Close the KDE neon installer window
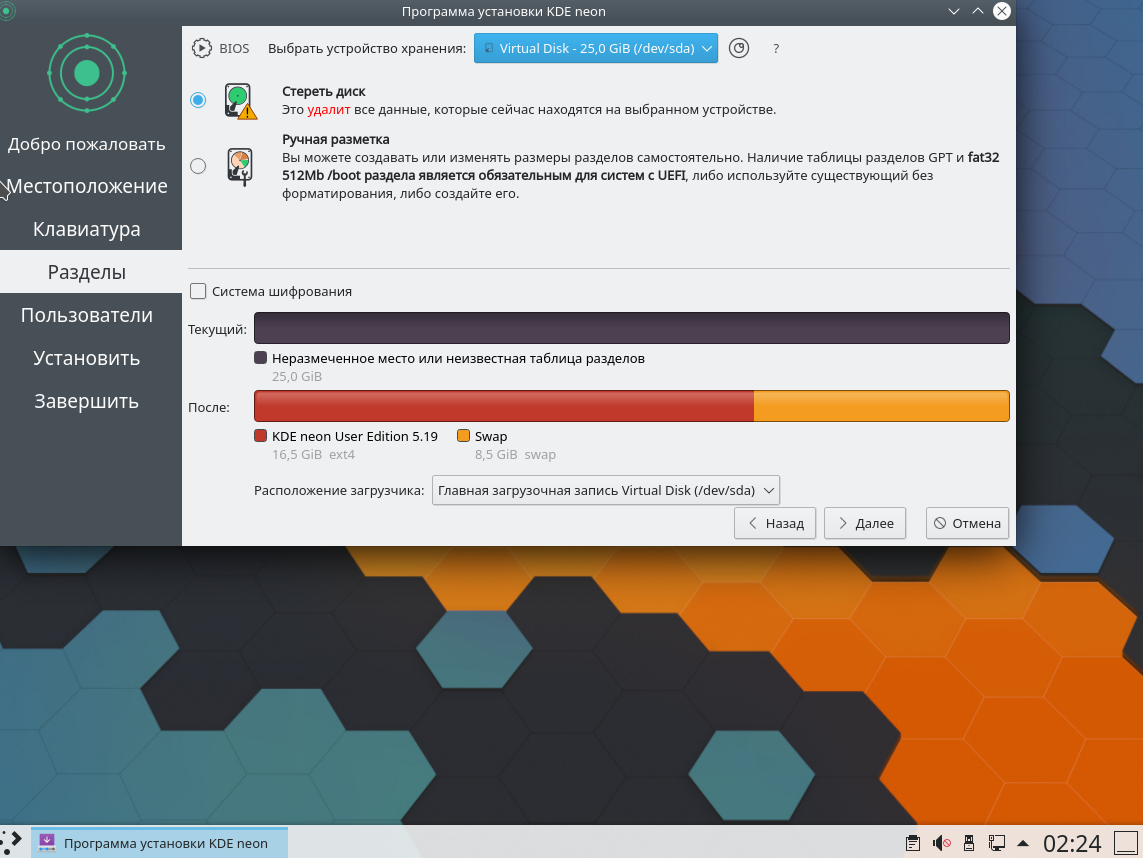Viewport: 1143px width, 858px height. 1002,11
